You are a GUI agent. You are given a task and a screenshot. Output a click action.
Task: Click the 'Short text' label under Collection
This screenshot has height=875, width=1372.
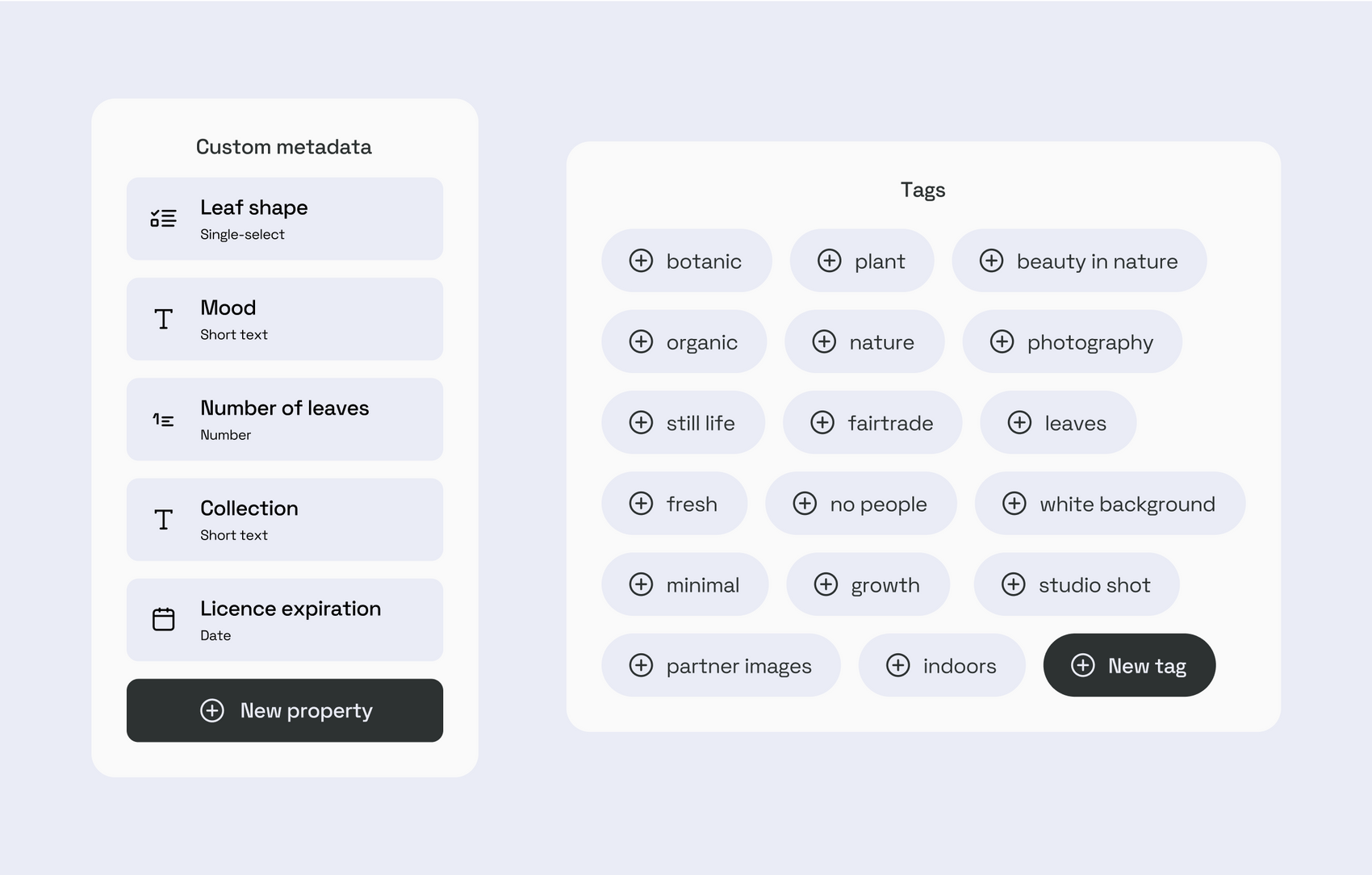(234, 535)
